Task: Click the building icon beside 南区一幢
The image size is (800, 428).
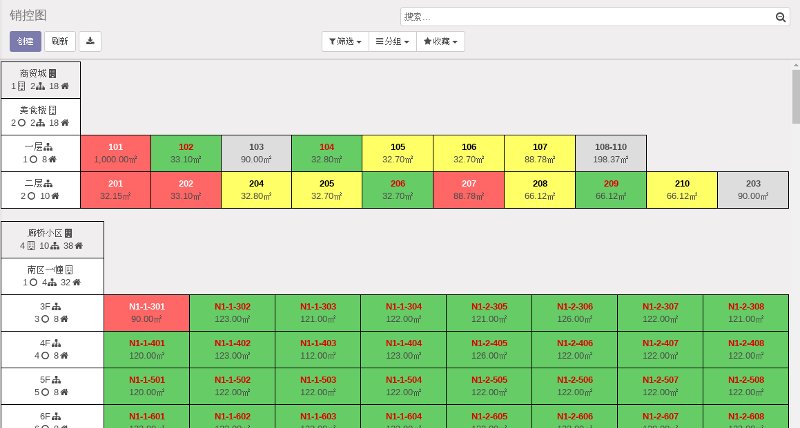Action: click(69, 270)
